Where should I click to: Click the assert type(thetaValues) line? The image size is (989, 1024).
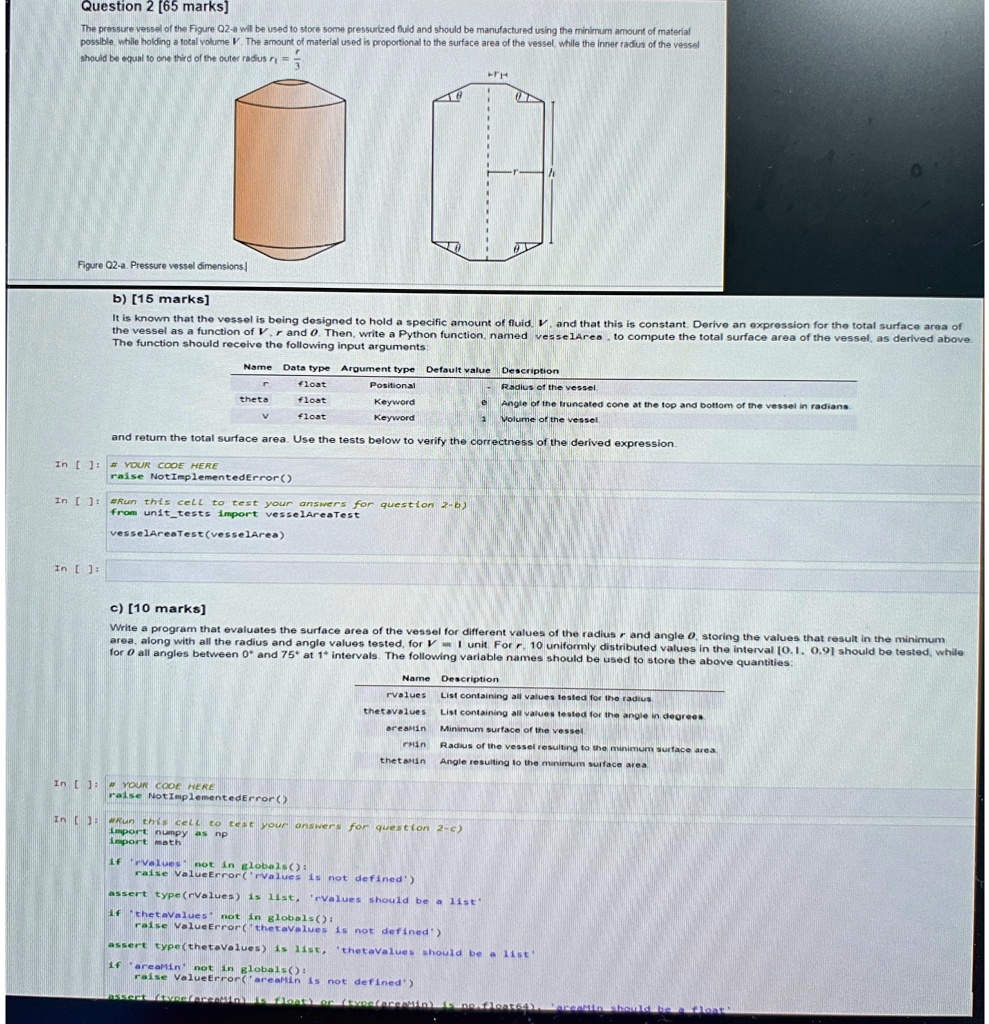point(322,950)
